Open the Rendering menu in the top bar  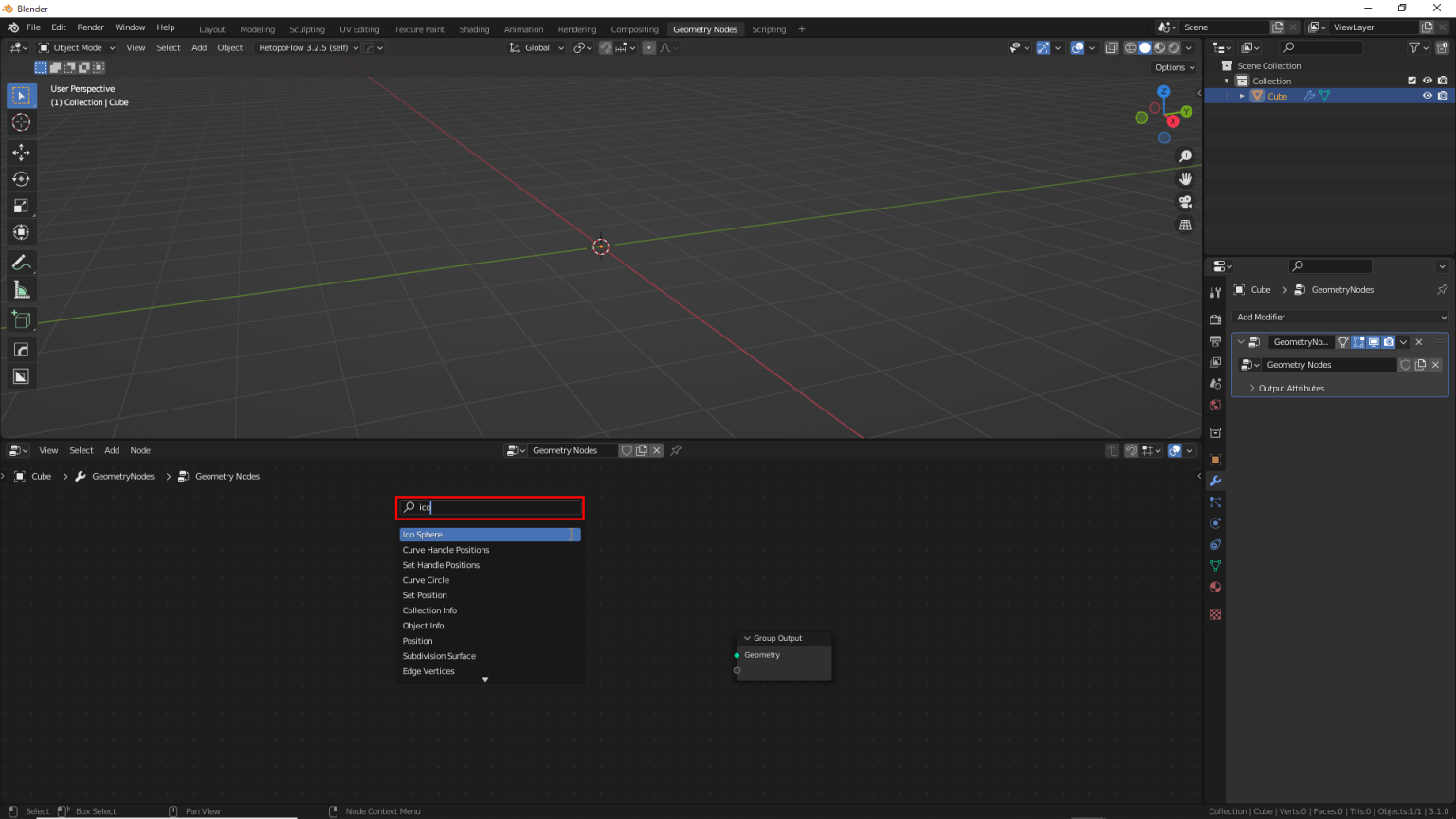577,28
